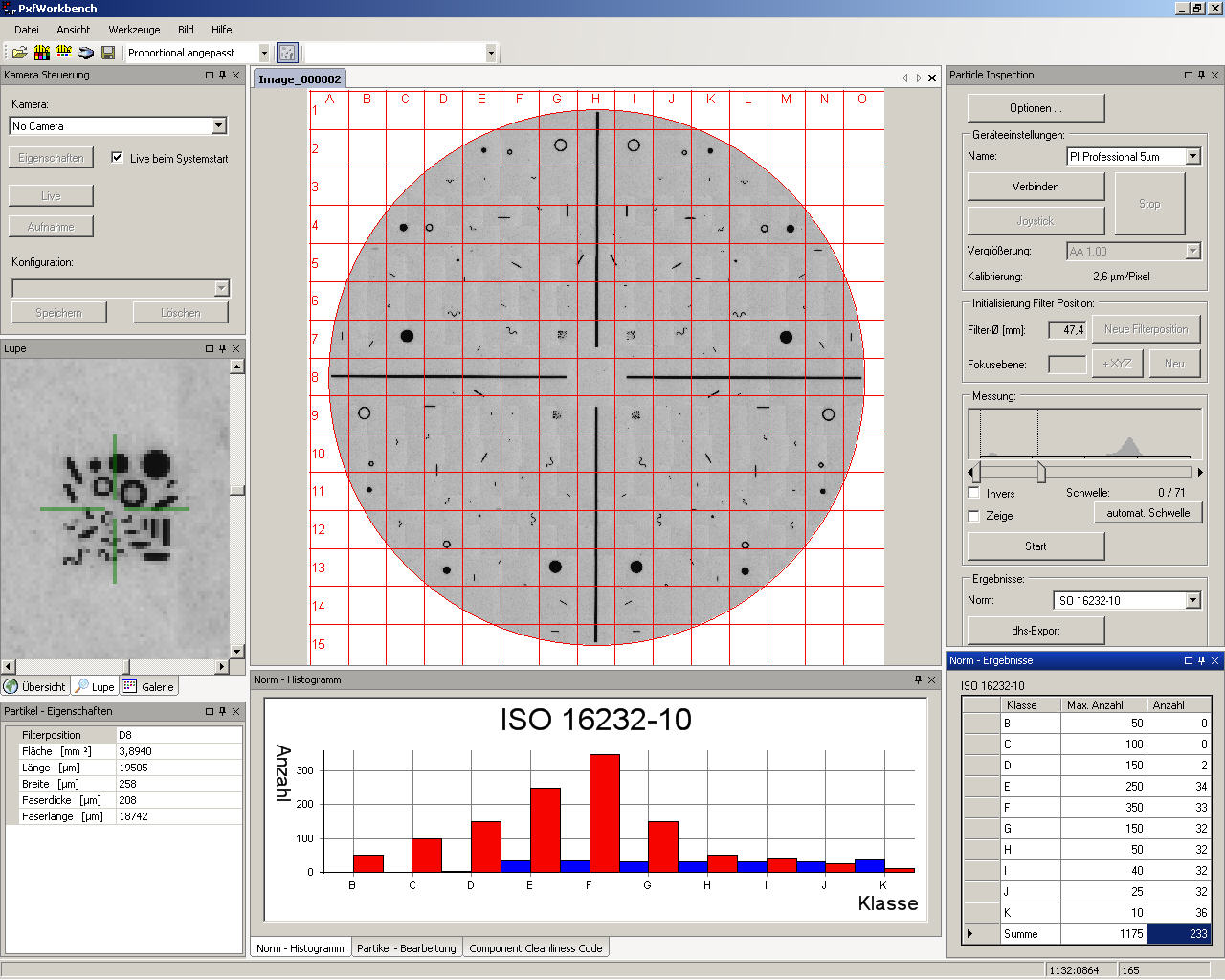Open the Werkzeuge menu
Image resolution: width=1225 pixels, height=980 pixels.
coord(134,30)
